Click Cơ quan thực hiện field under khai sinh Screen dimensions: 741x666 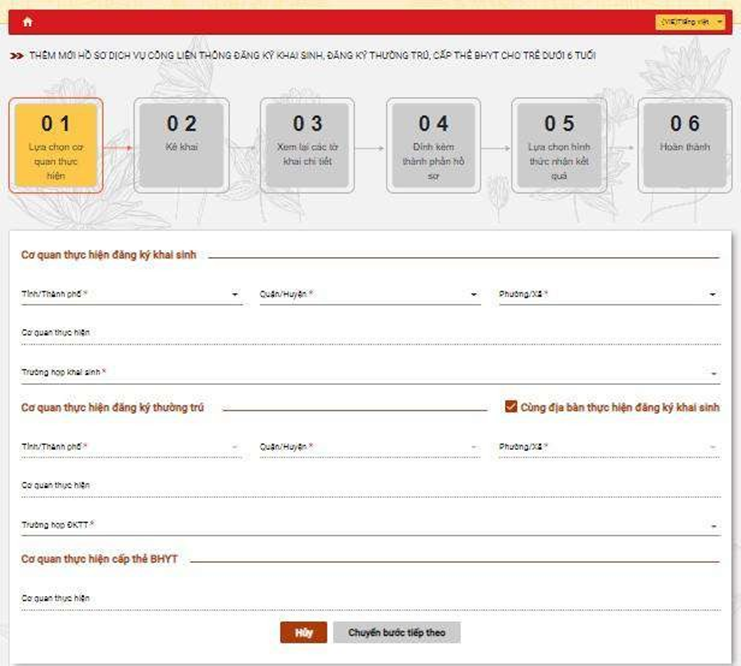click(x=370, y=335)
